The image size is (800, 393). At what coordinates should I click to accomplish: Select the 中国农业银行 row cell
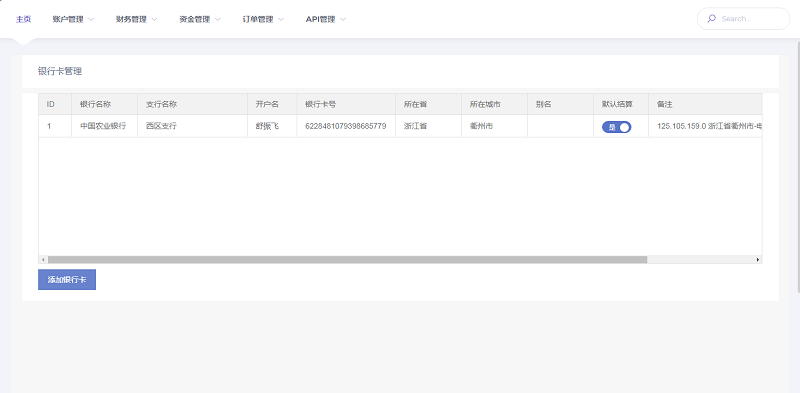point(105,126)
